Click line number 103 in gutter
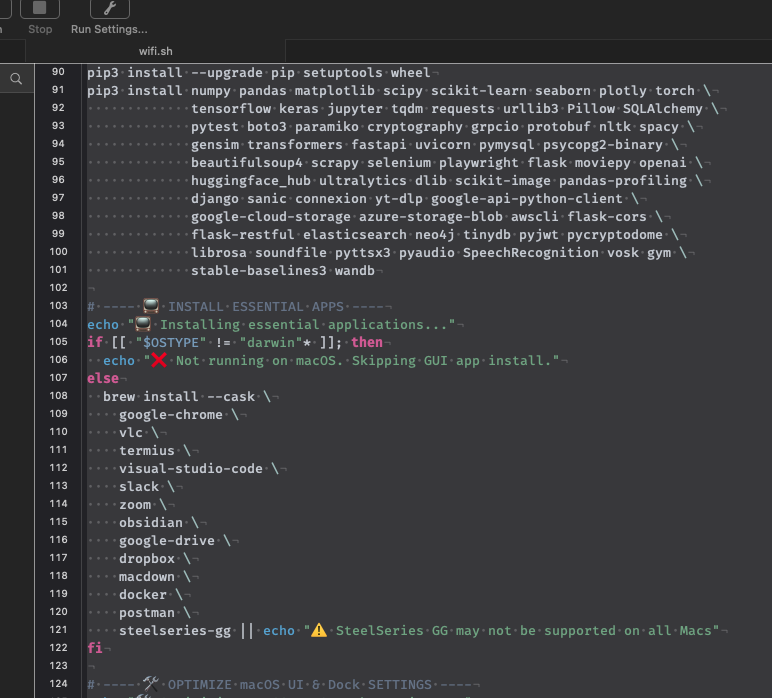The width and height of the screenshot is (772, 698). (x=58, y=306)
